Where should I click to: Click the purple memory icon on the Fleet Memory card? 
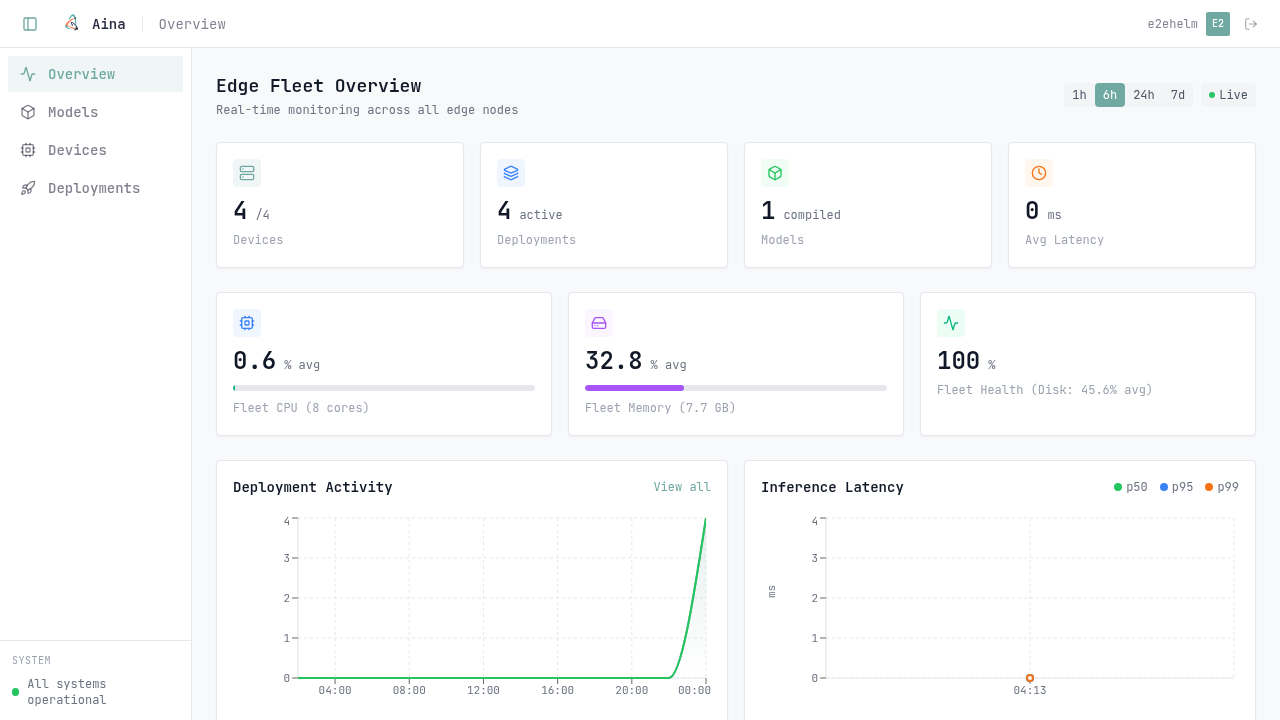tap(599, 323)
